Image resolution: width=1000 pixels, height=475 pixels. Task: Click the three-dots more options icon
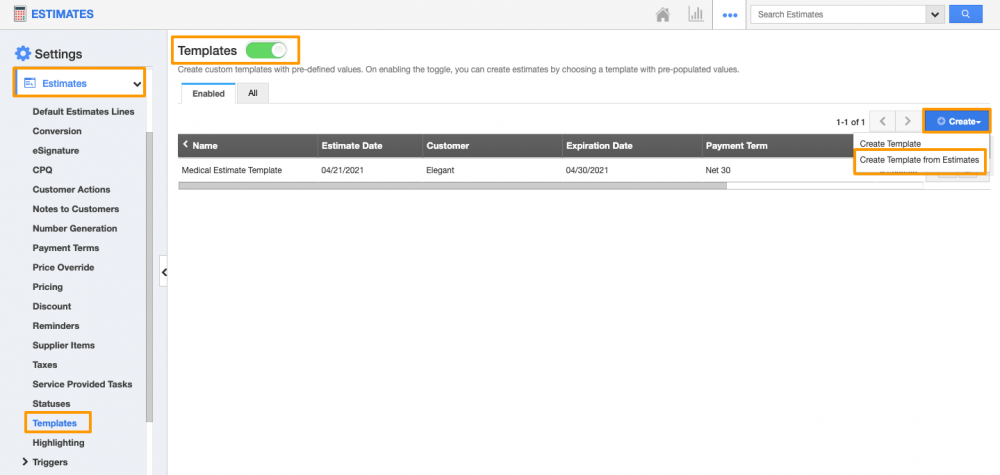(730, 15)
